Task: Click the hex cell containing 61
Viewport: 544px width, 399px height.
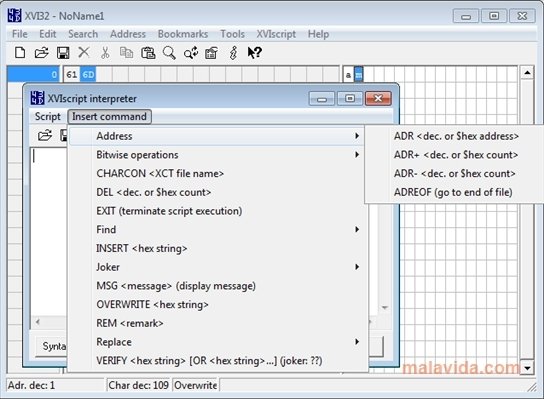Action: 72,75
